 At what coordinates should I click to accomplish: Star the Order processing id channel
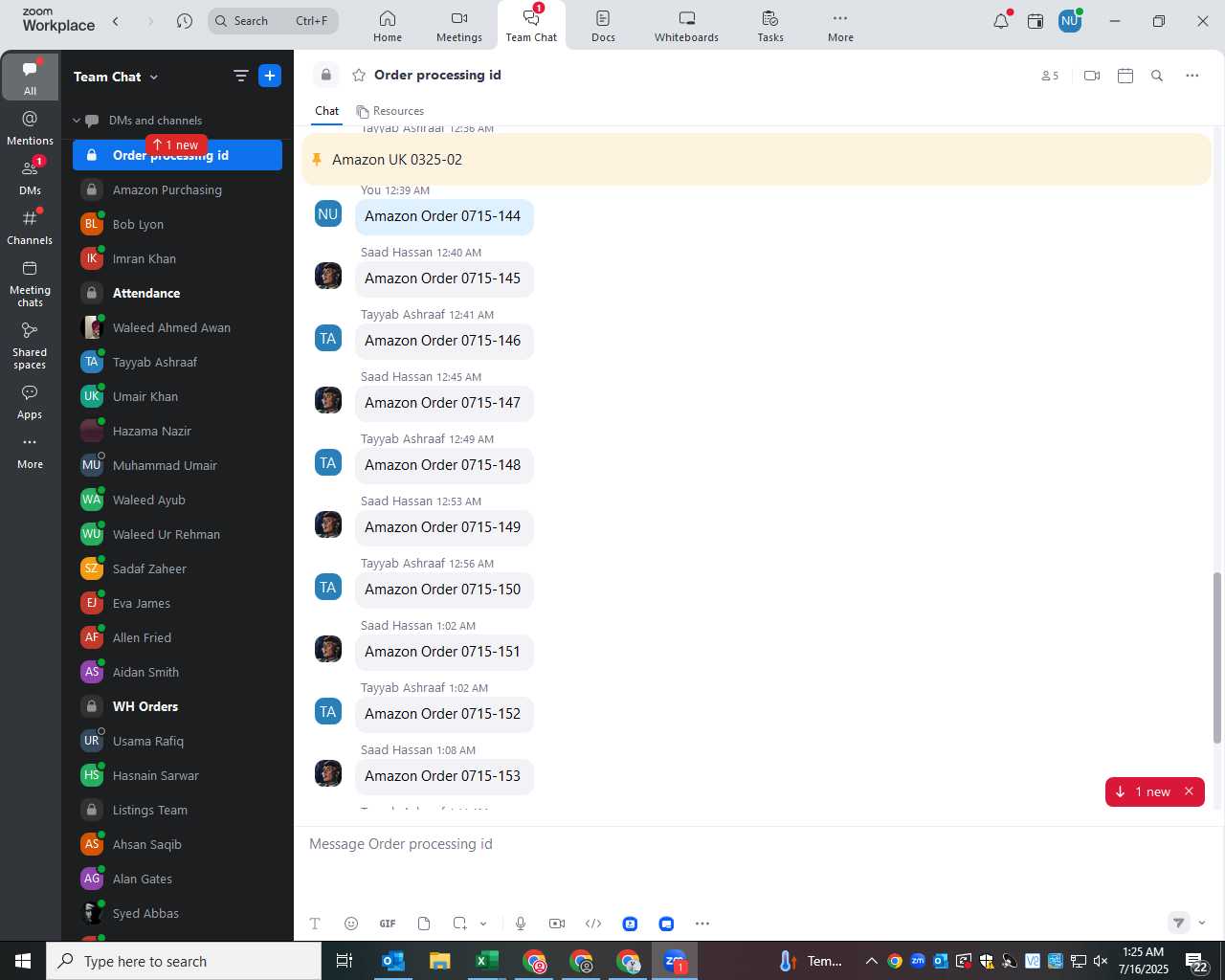tap(359, 75)
